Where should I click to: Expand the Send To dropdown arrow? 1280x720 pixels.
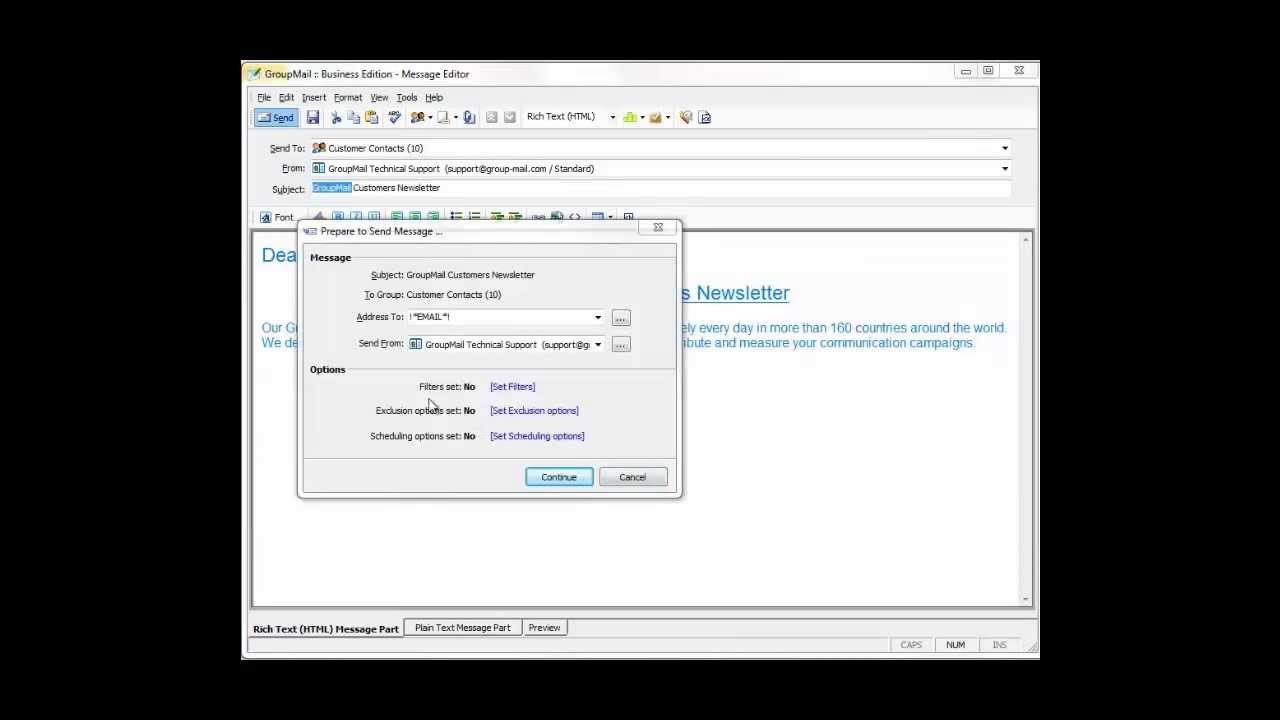[1005, 148]
